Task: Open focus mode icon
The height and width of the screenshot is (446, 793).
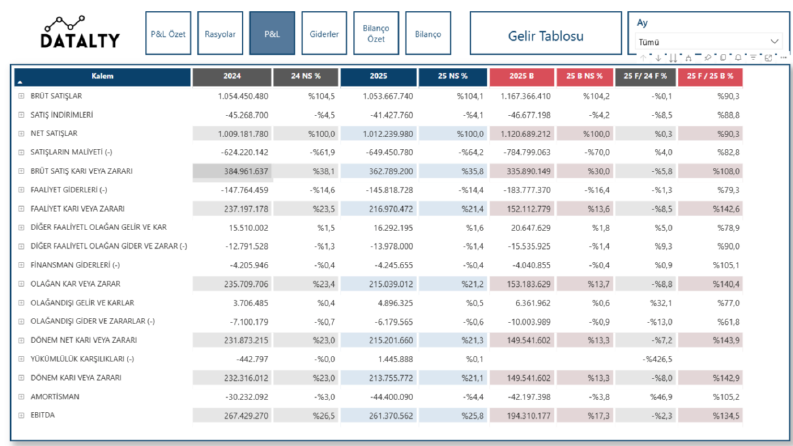Action: 768,58
